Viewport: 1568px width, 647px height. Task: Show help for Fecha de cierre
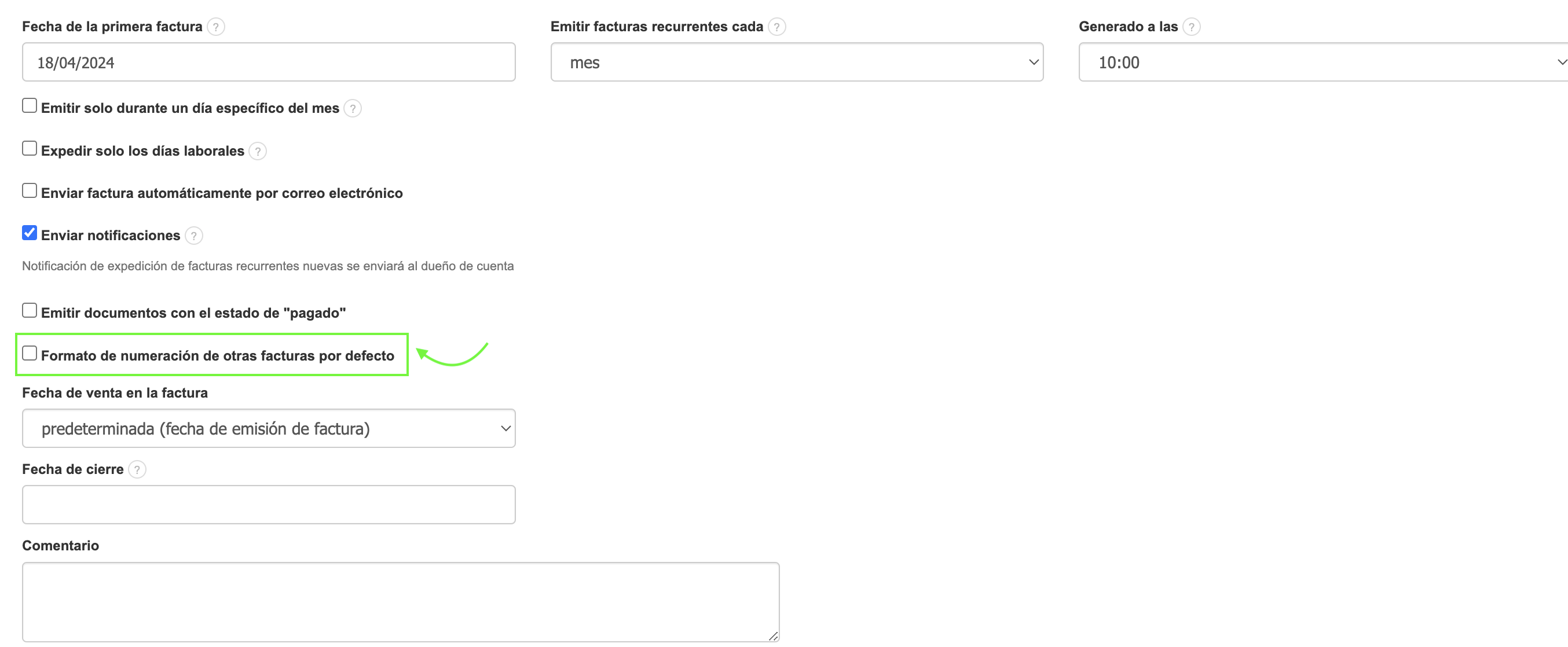point(137,469)
